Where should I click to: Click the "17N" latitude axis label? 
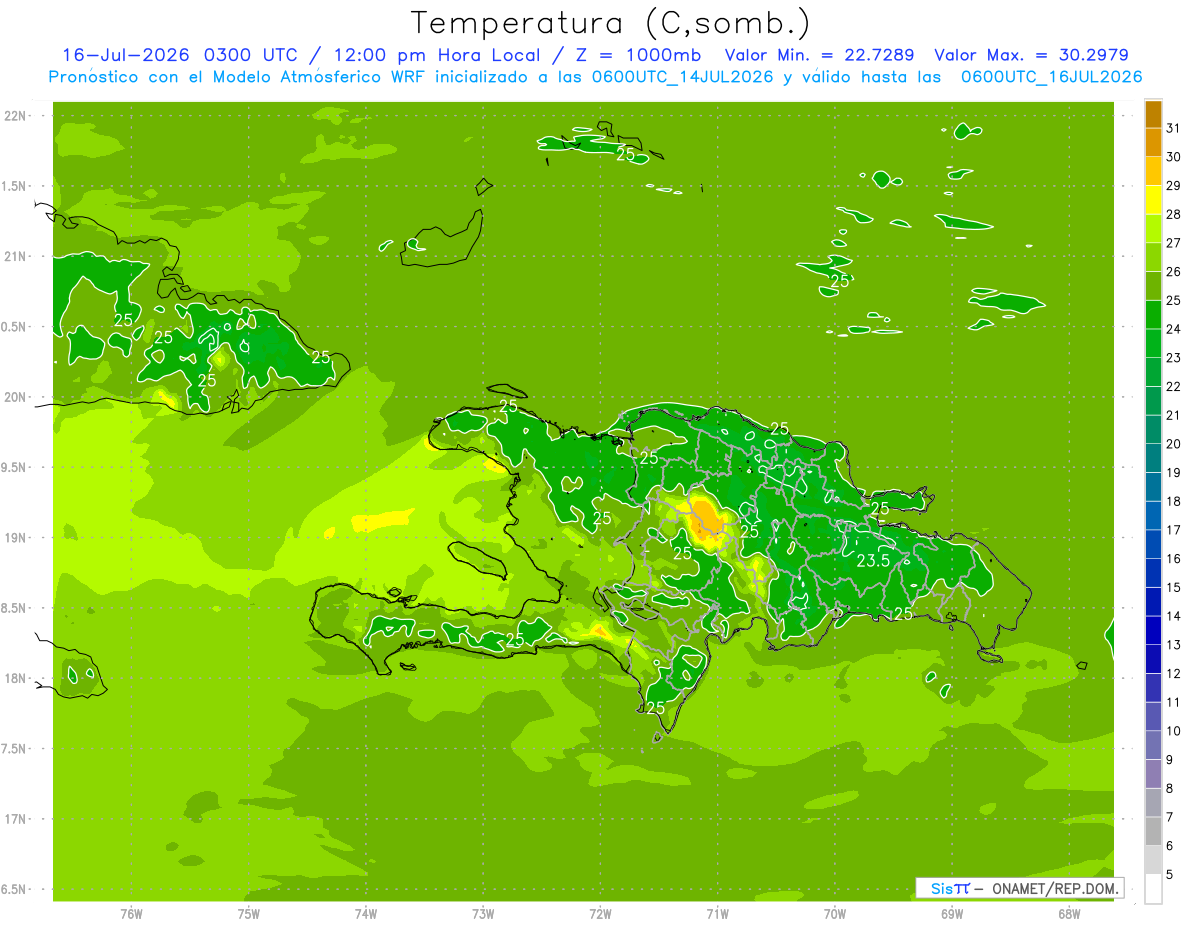[x=15, y=820]
